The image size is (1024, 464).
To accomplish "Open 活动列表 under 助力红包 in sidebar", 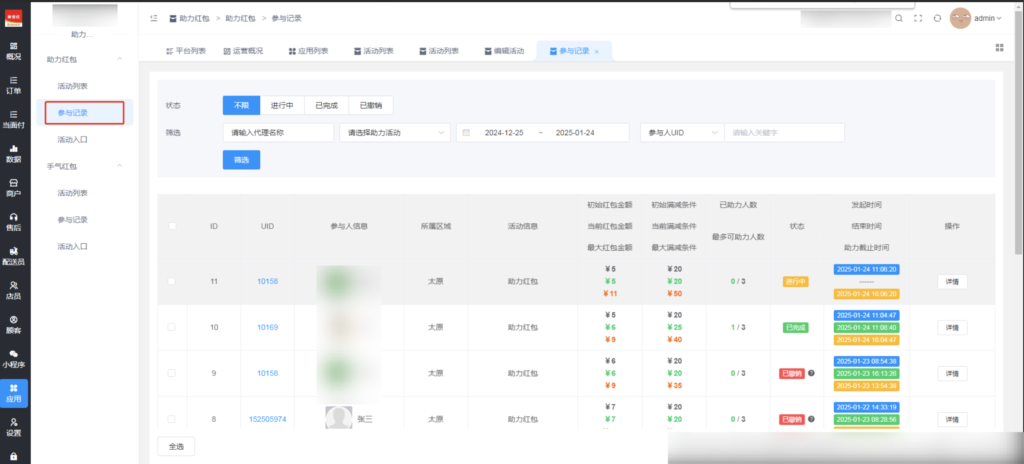I will coord(72,86).
